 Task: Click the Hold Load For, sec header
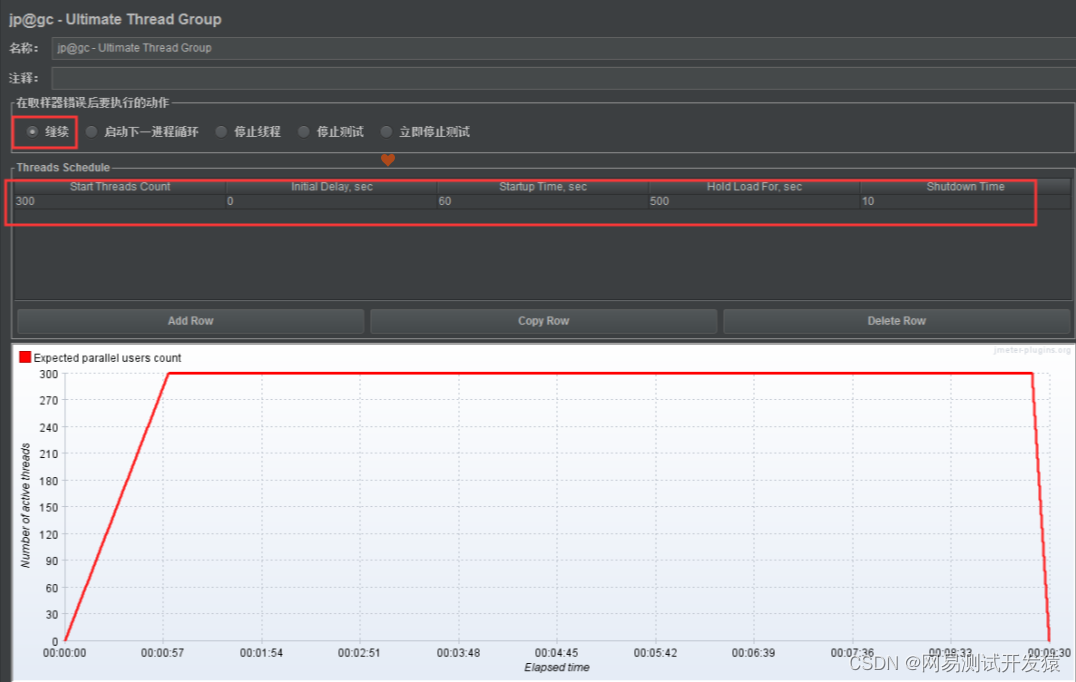754,187
